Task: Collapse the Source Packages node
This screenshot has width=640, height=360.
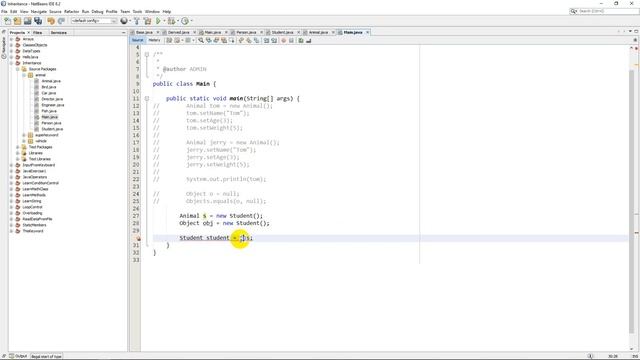Action: click(18, 69)
